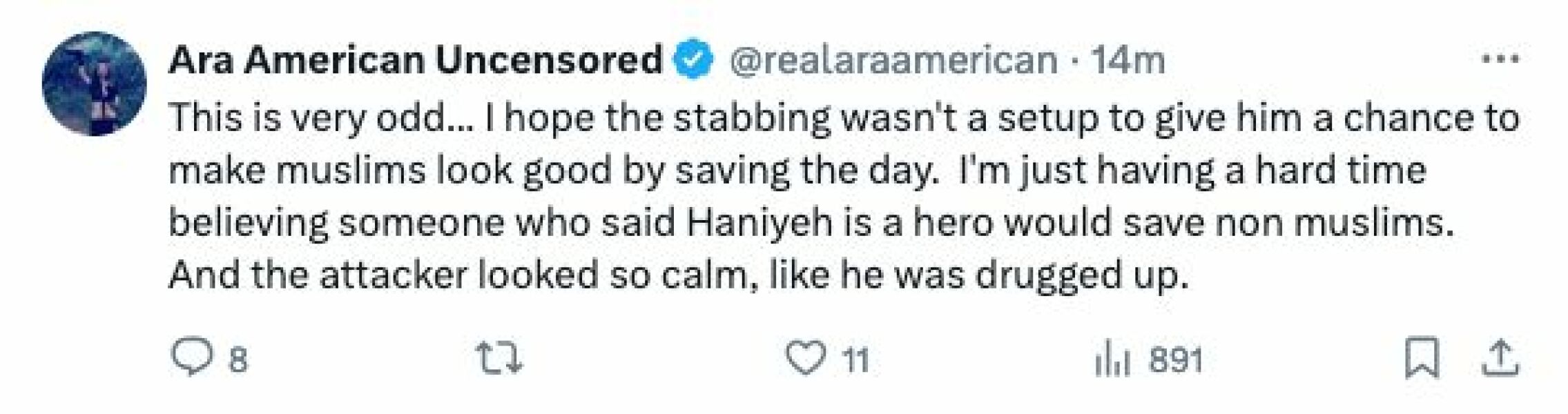This screenshot has width=1568, height=414.
Task: Click the 891 views count
Action: click(x=1176, y=359)
